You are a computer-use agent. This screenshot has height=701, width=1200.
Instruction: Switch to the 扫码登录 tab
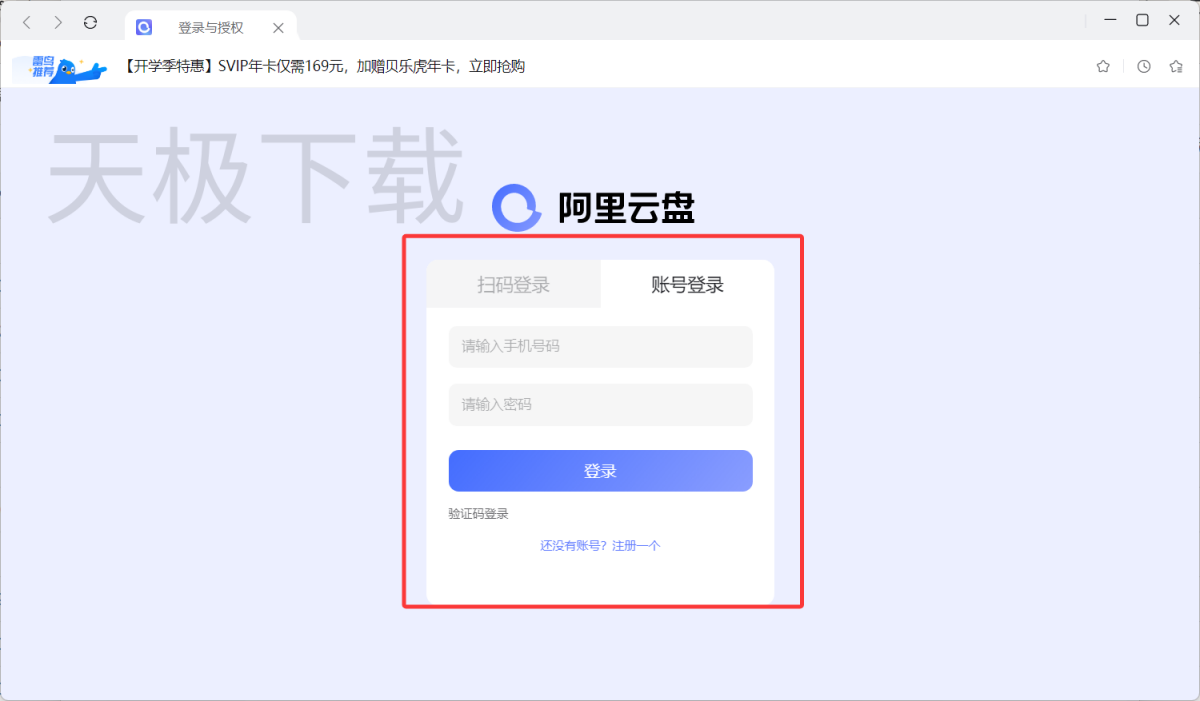pyautogui.click(x=514, y=285)
